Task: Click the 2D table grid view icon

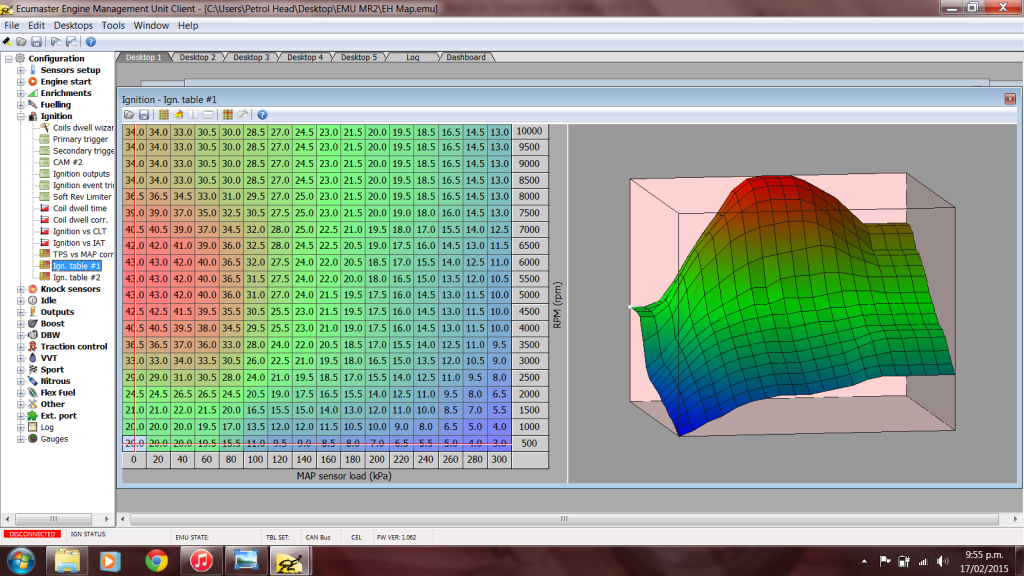Action: pyautogui.click(x=163, y=115)
